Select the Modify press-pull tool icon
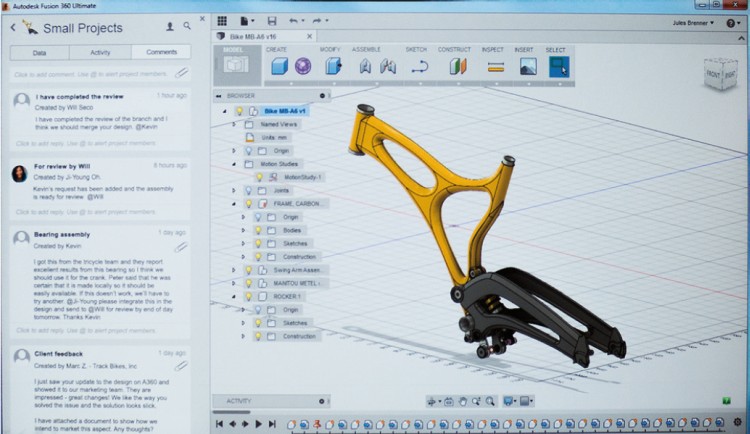The width and height of the screenshot is (750, 434). point(333,66)
